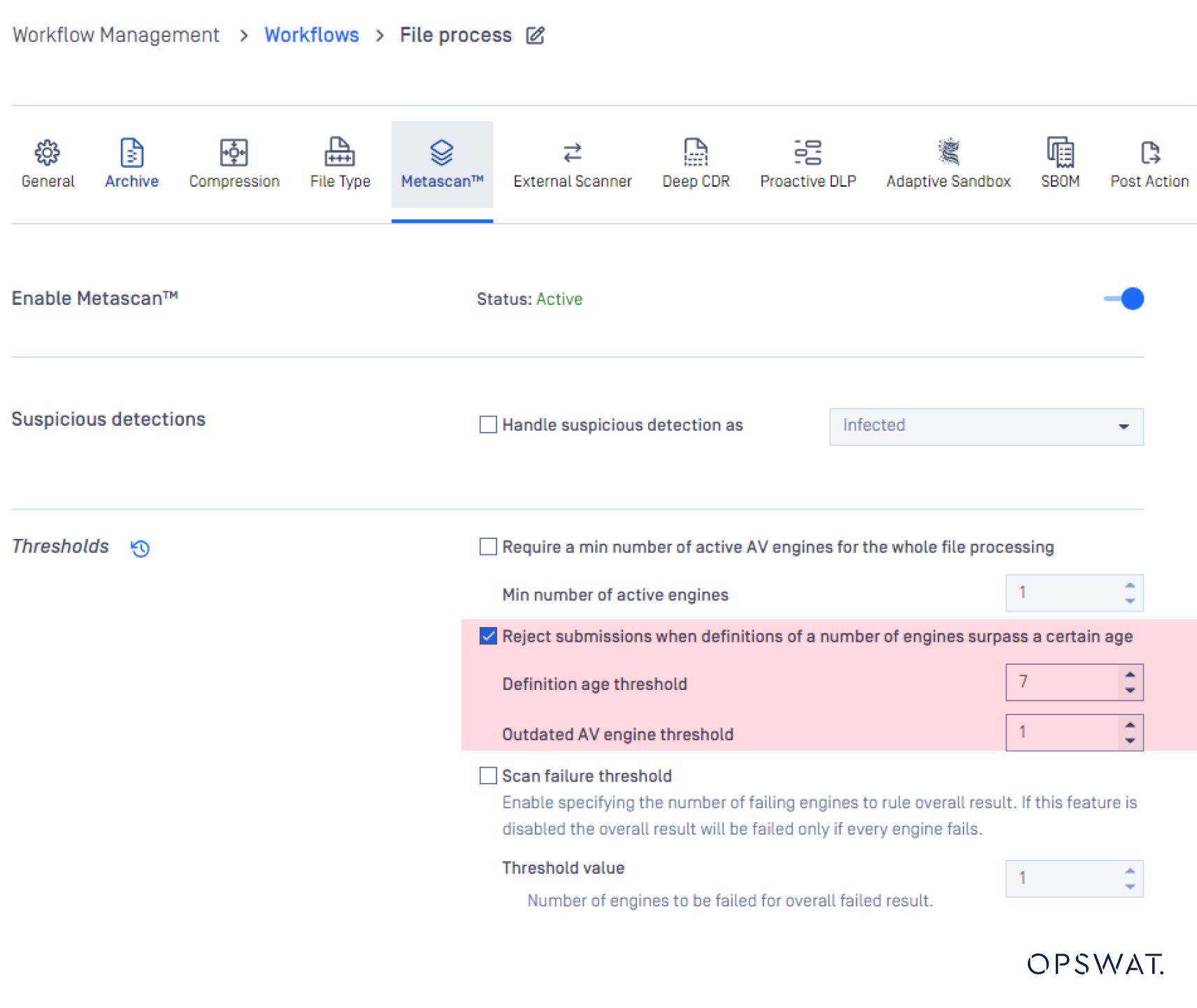Select the External Scanner icon

click(x=572, y=152)
